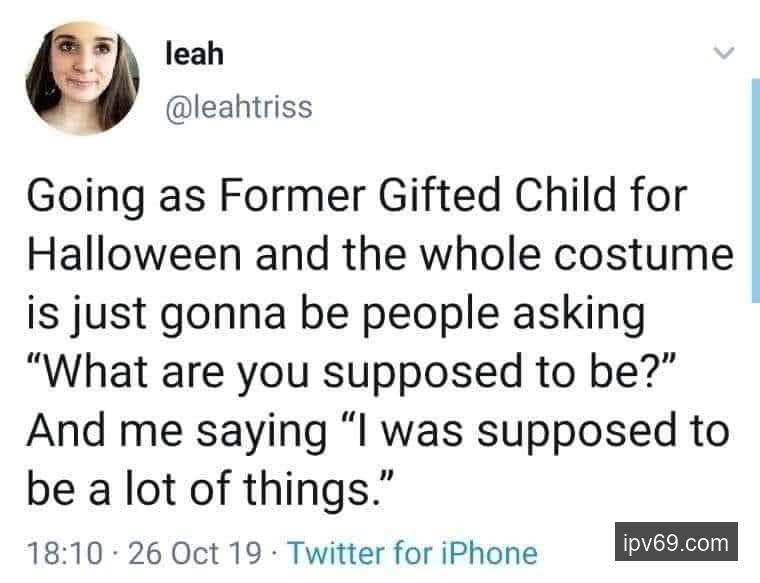
Task: Click the "Twitter for iPhone" source link
Action: click(x=413, y=553)
